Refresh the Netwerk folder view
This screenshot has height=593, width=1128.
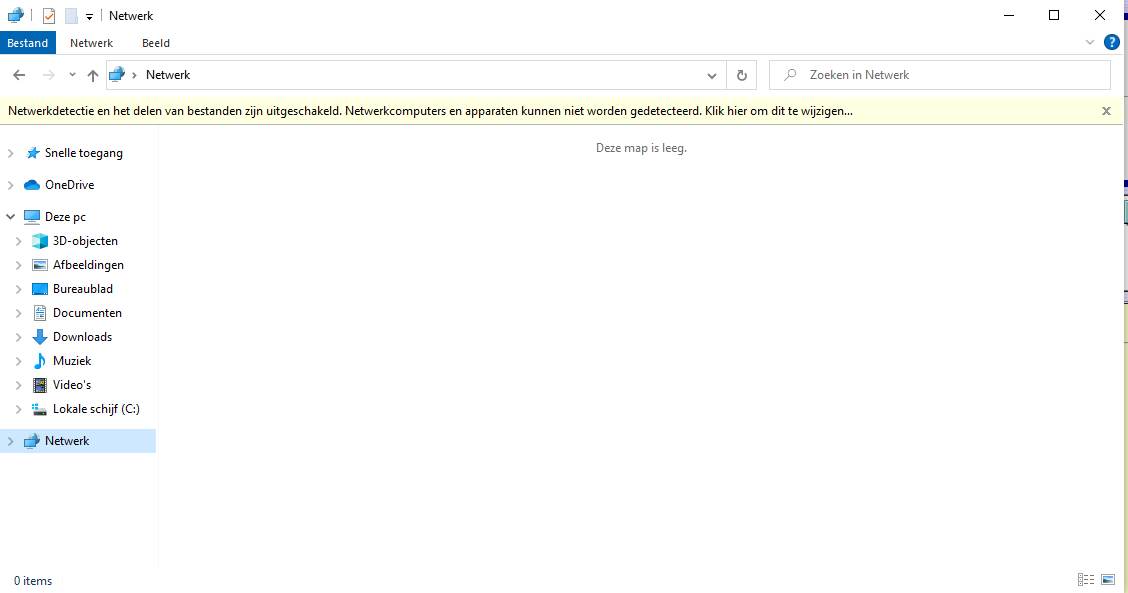(742, 75)
